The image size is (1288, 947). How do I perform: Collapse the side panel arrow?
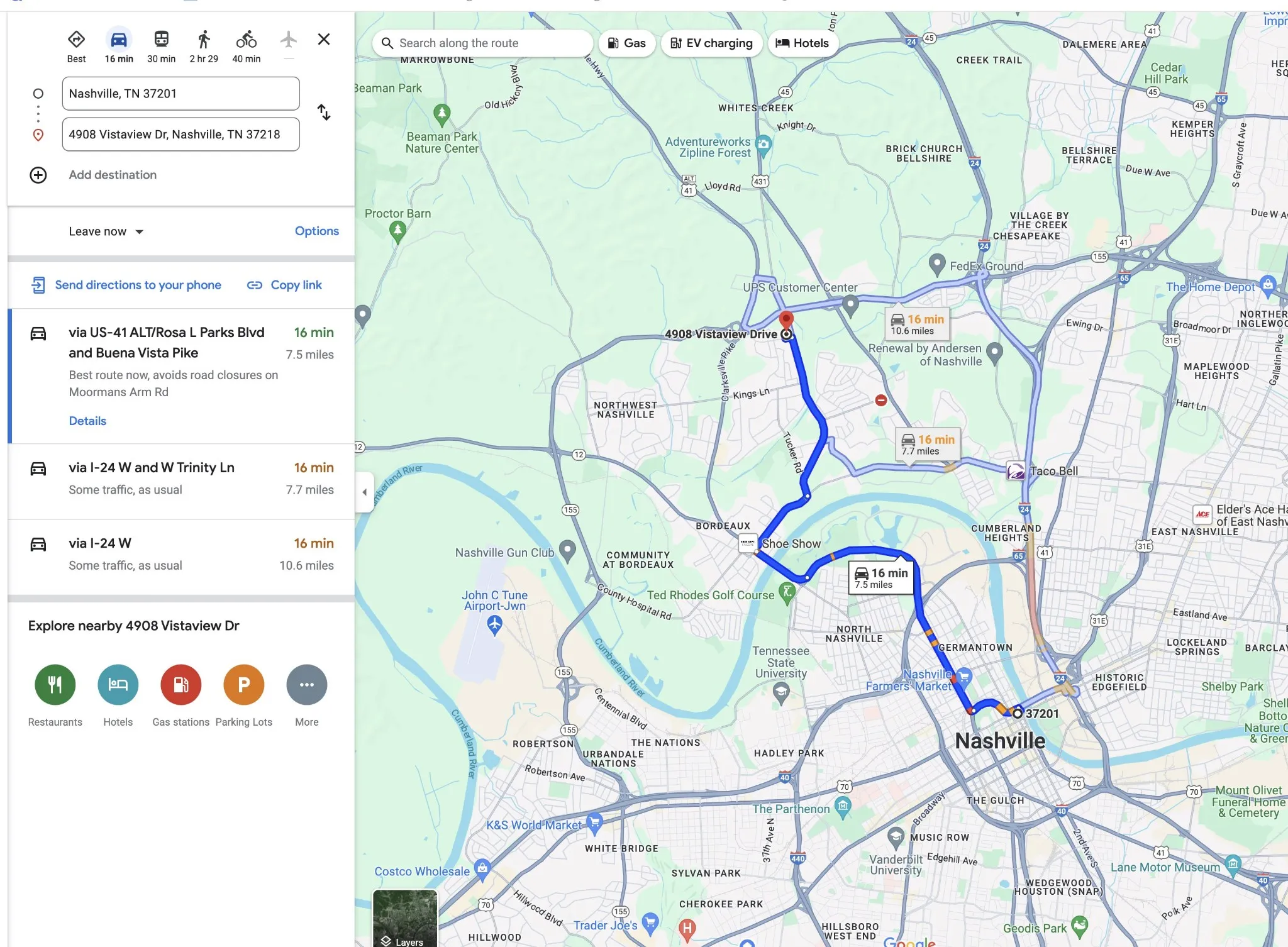(364, 492)
